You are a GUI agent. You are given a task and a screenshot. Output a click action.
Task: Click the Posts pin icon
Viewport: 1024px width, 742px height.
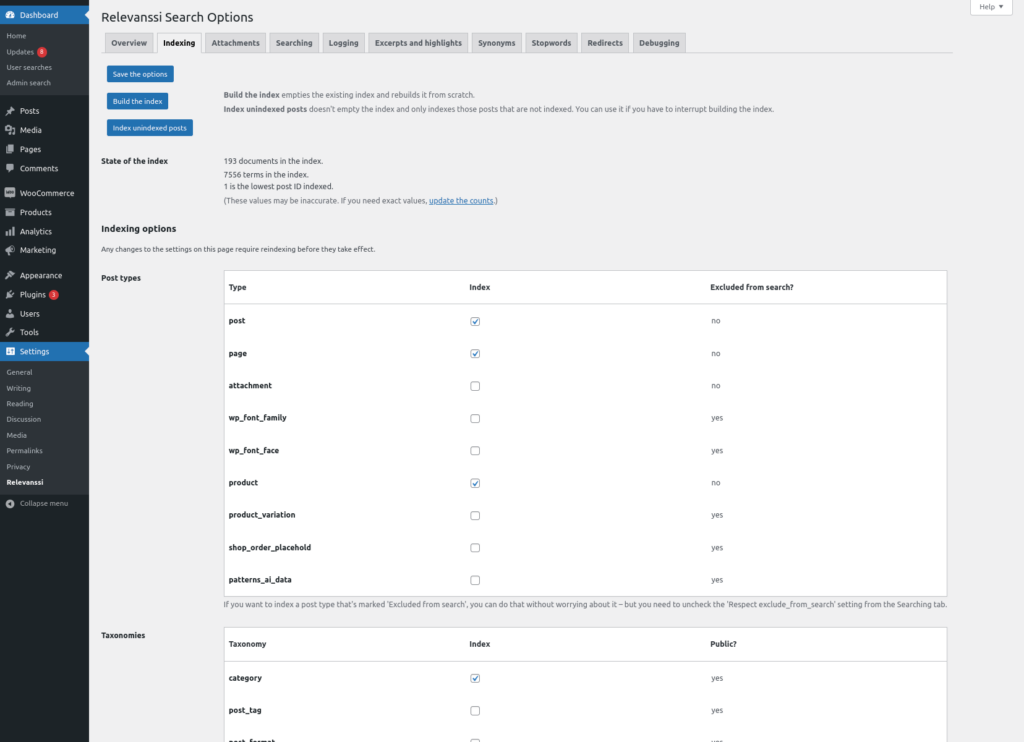[10, 111]
